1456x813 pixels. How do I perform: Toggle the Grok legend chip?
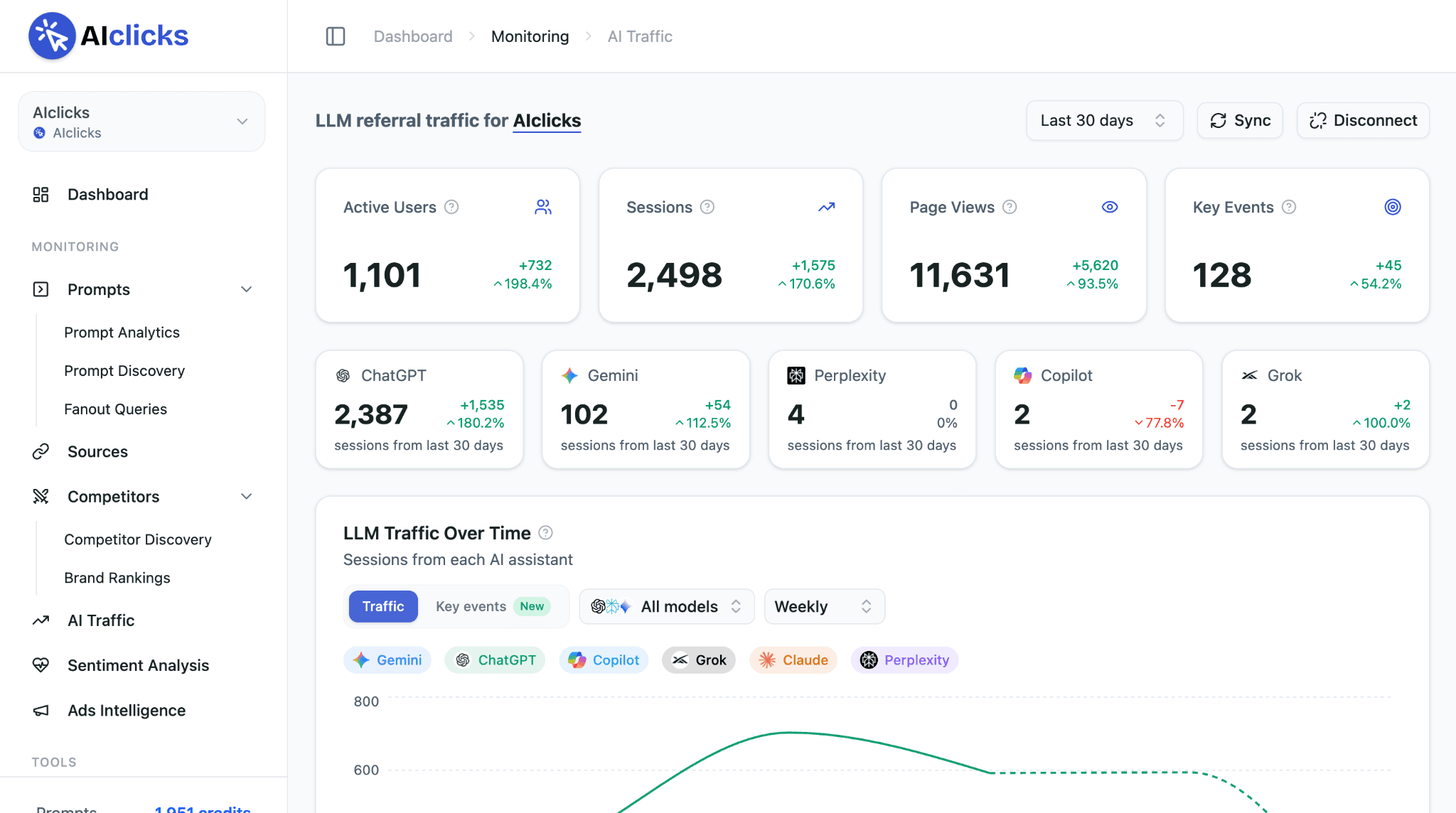699,660
